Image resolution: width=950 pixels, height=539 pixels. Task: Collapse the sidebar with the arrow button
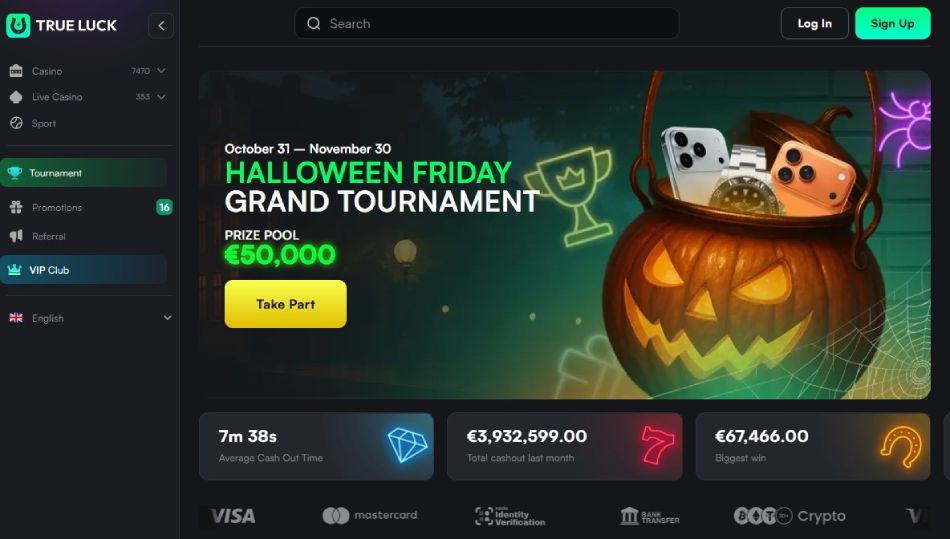tap(161, 25)
